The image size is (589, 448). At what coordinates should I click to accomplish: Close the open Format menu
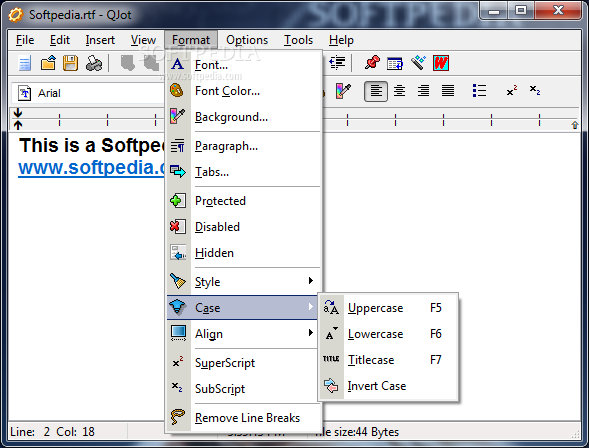[x=191, y=40]
